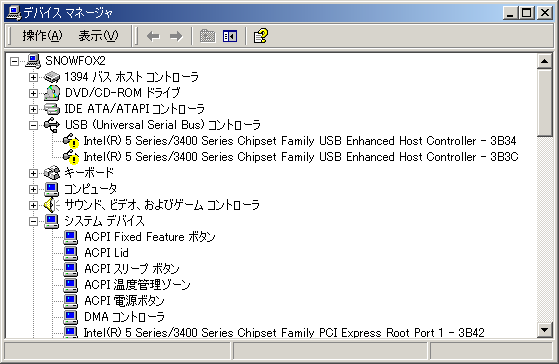
Task: Collapse the SNOWFOX2 root node
Action: [14, 61]
